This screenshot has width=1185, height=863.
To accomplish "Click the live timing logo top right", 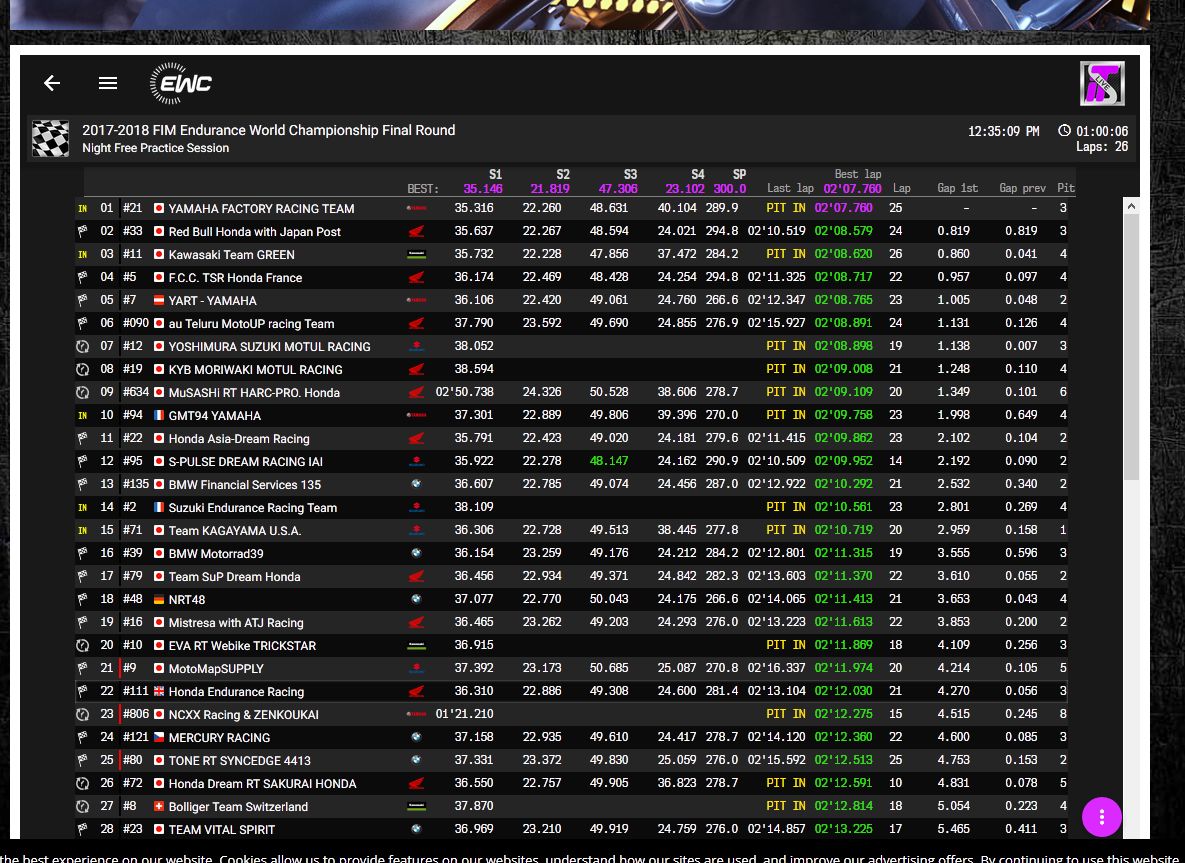I will tap(1101, 83).
